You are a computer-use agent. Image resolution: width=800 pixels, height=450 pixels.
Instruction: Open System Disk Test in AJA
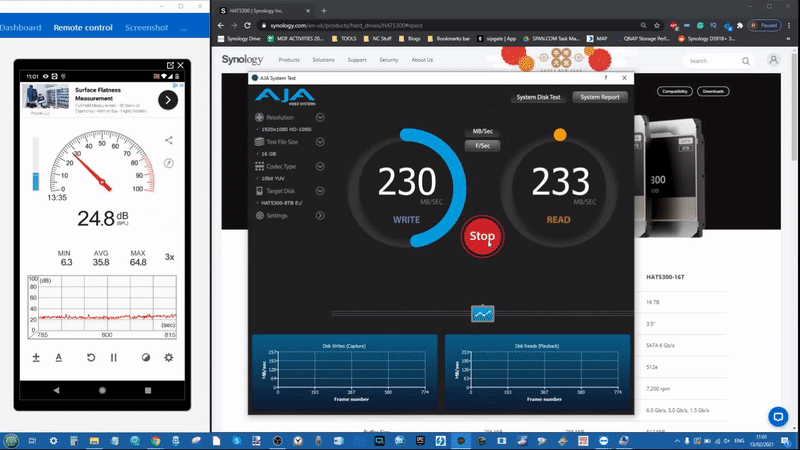pos(538,97)
